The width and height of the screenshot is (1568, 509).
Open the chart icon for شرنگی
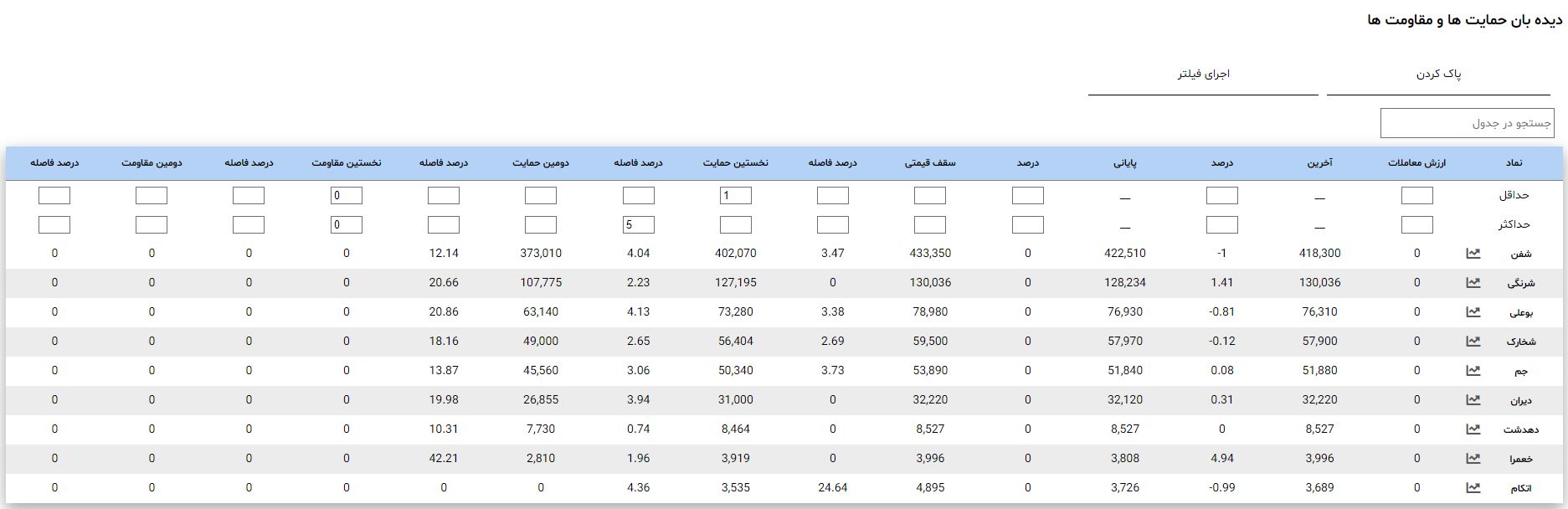[1473, 282]
